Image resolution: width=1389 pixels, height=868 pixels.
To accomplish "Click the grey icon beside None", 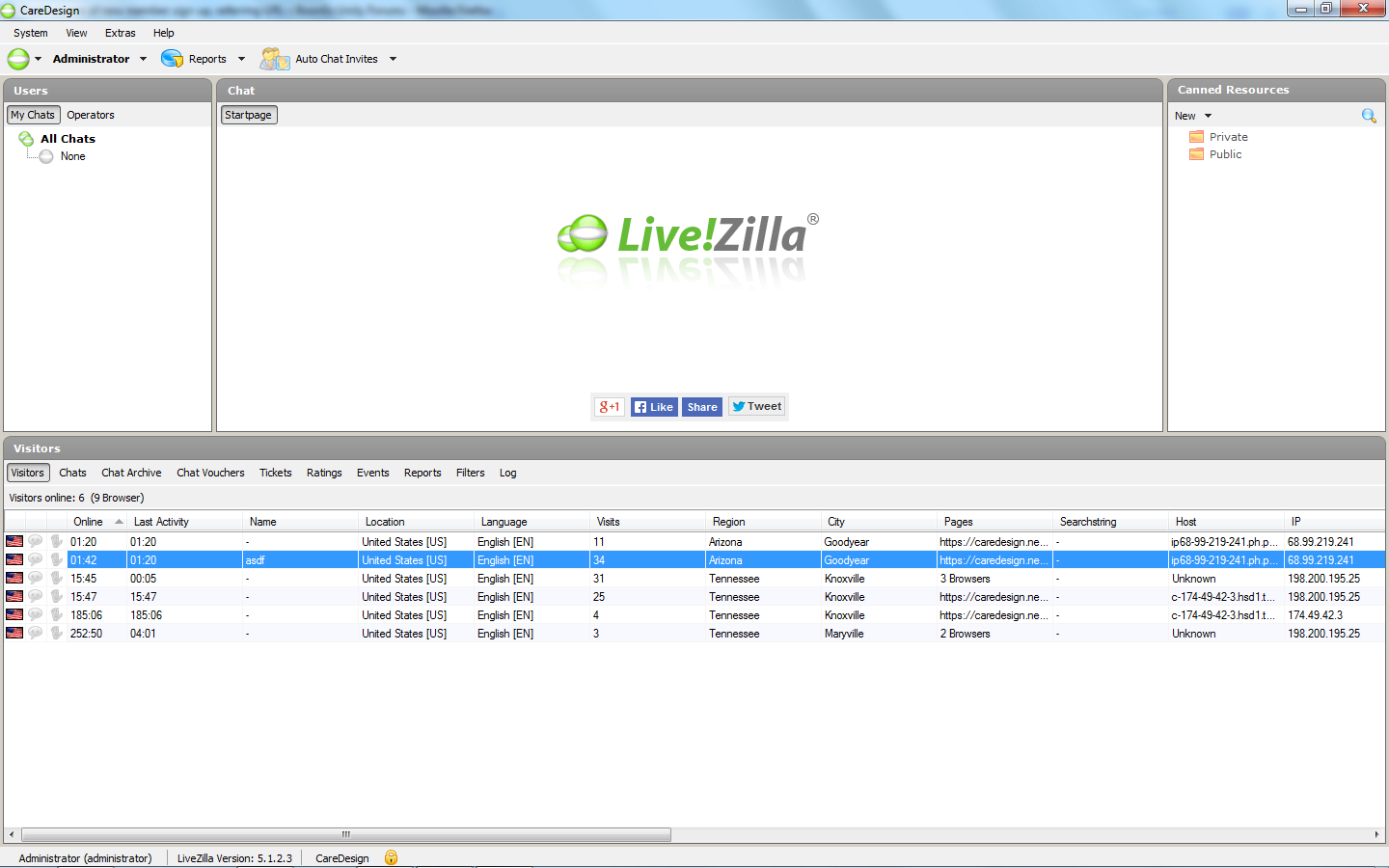I will click(46, 156).
